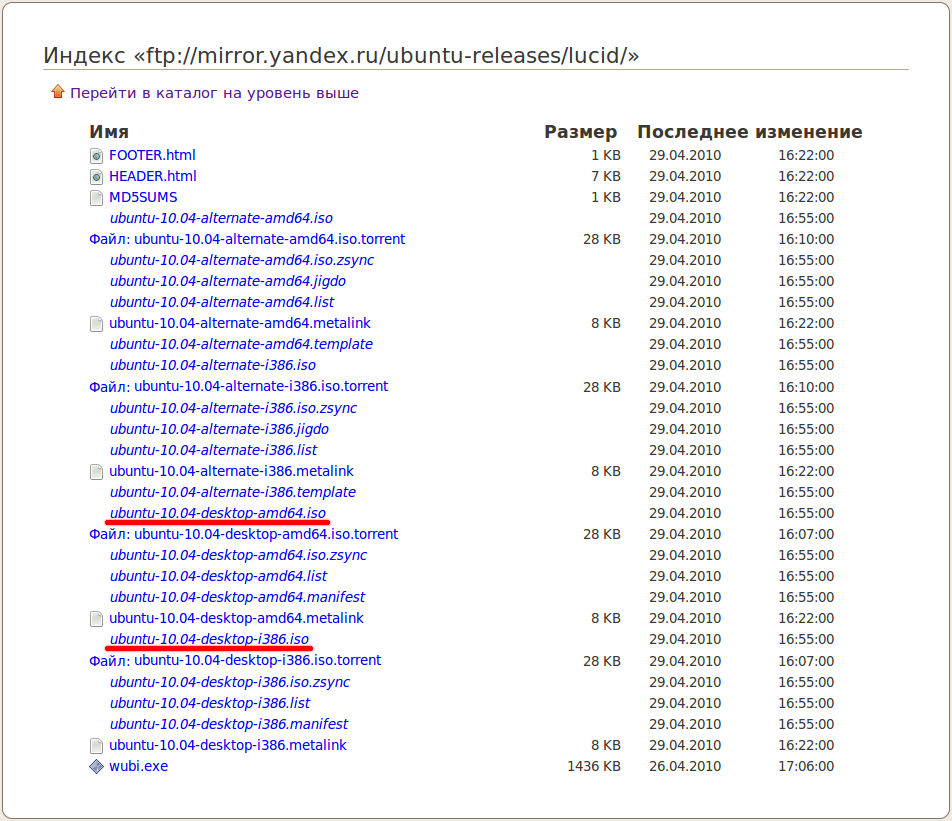The width and height of the screenshot is (952, 821).
Task: Click the wubi.exe executable icon
Action: [x=96, y=767]
